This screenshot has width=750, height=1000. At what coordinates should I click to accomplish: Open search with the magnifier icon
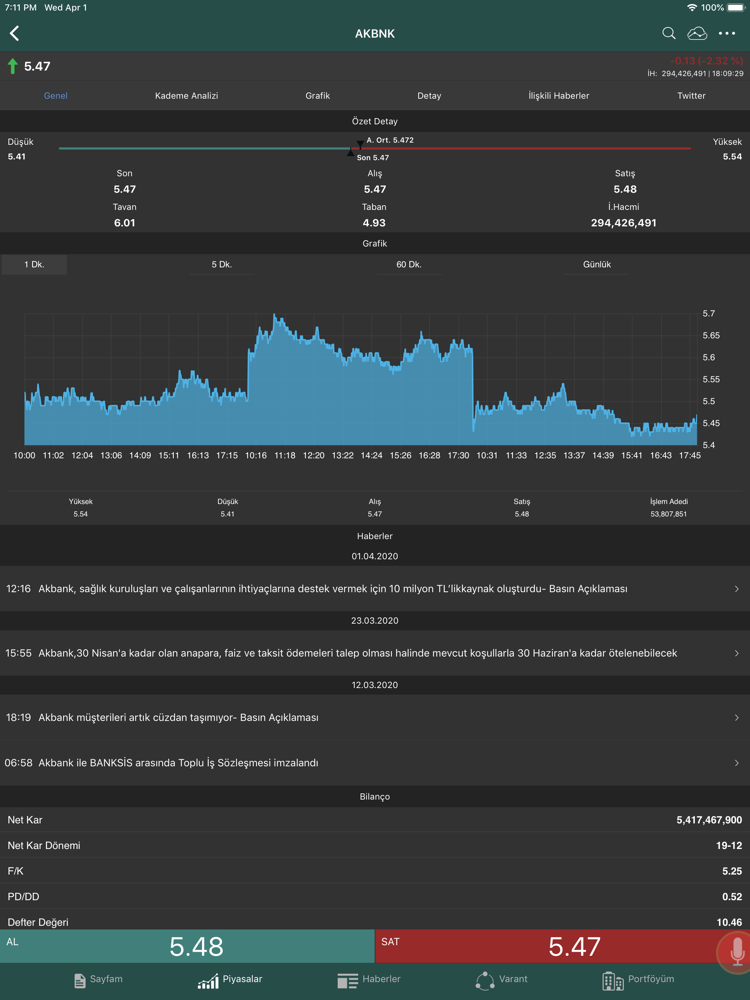(x=668, y=33)
